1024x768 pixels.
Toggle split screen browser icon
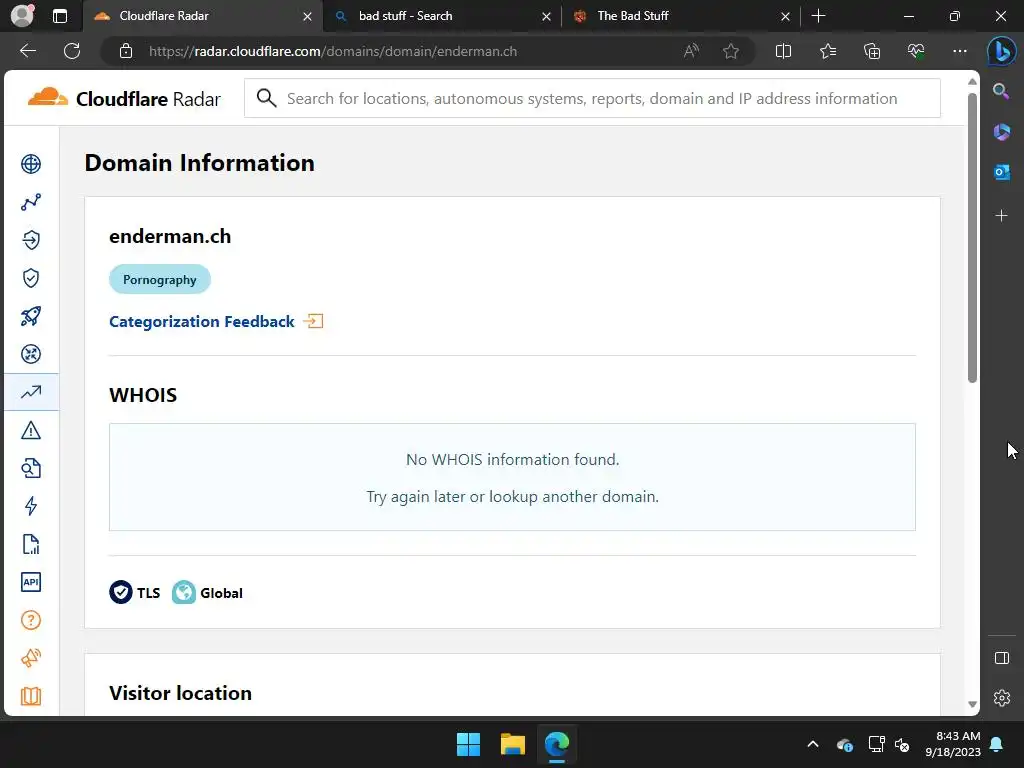pyautogui.click(x=783, y=51)
